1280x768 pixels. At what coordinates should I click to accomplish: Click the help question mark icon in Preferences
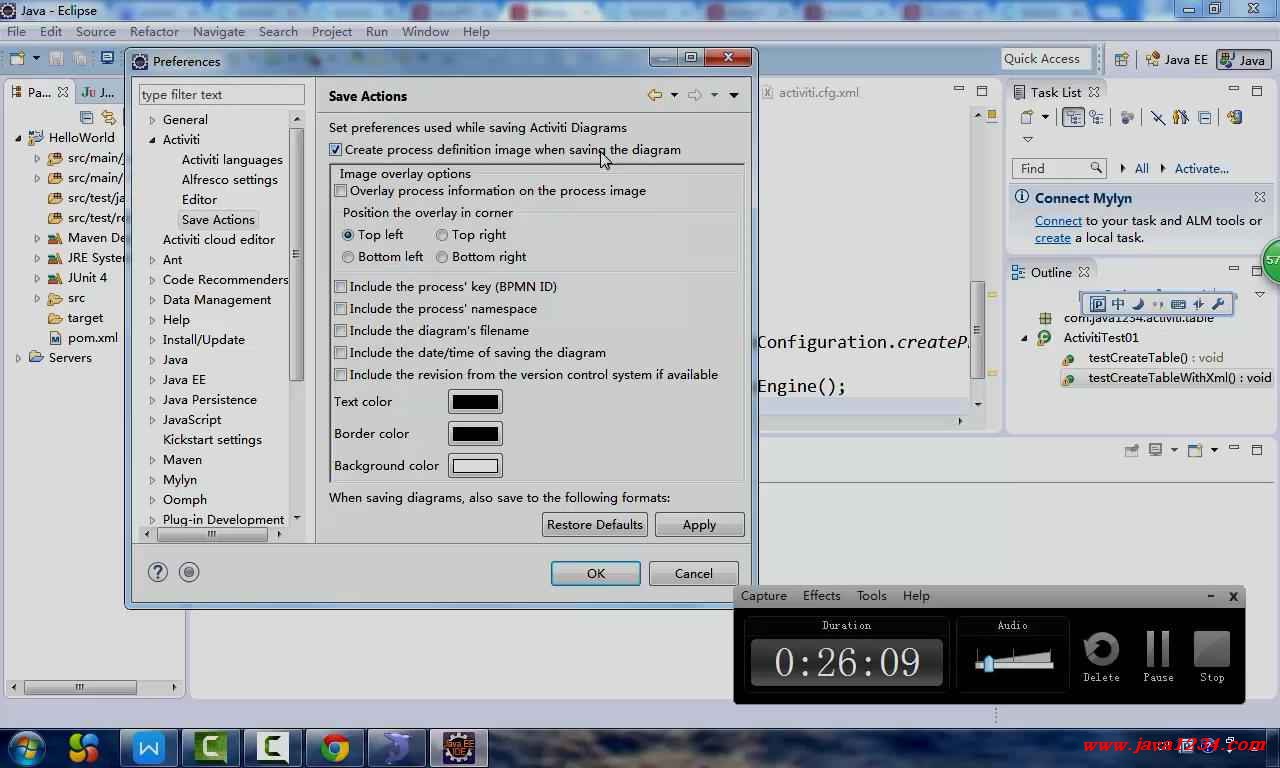158,572
